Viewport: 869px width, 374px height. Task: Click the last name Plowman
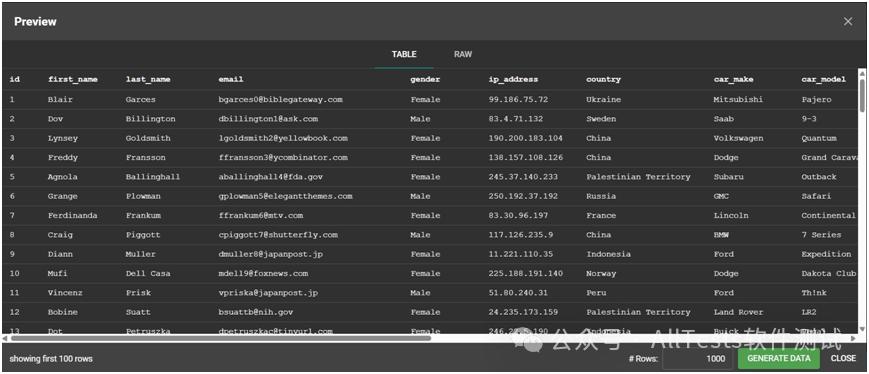[x=143, y=197]
